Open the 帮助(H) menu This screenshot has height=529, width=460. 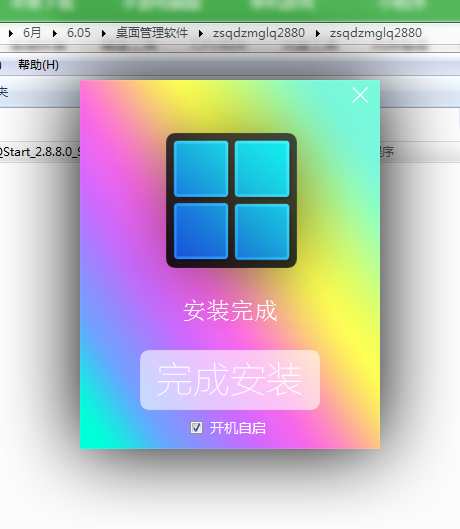click(38, 64)
